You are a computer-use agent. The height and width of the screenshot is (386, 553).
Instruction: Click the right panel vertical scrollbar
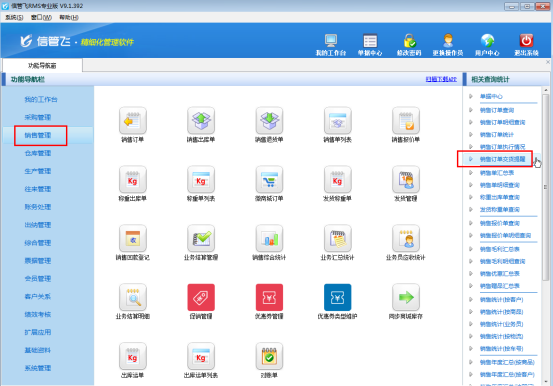point(545,183)
